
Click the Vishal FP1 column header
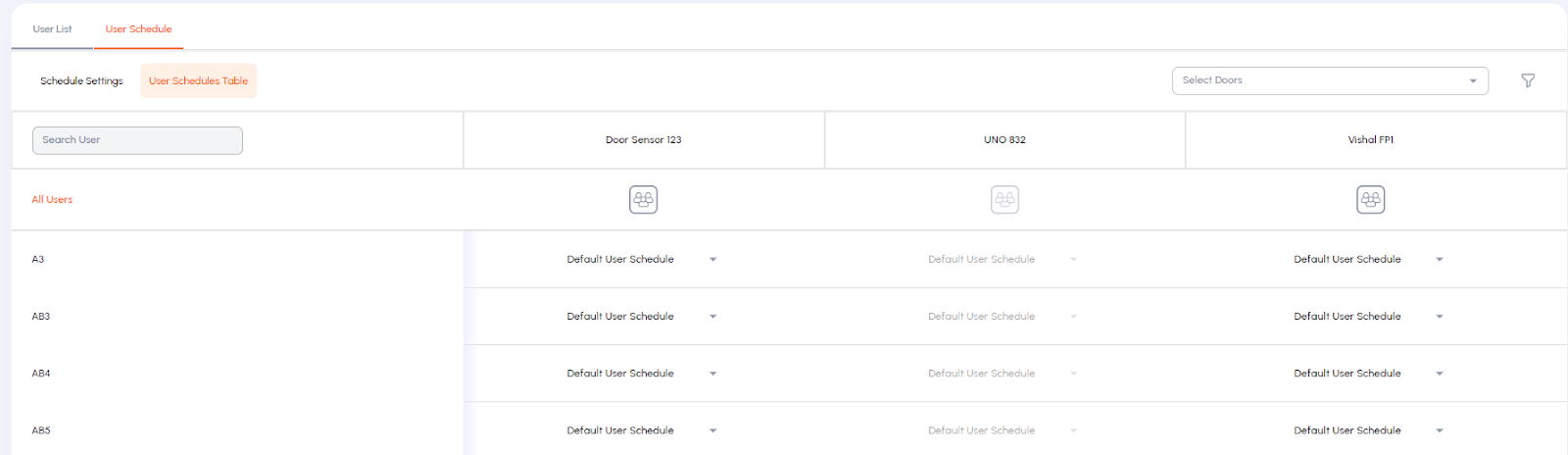(1370, 140)
